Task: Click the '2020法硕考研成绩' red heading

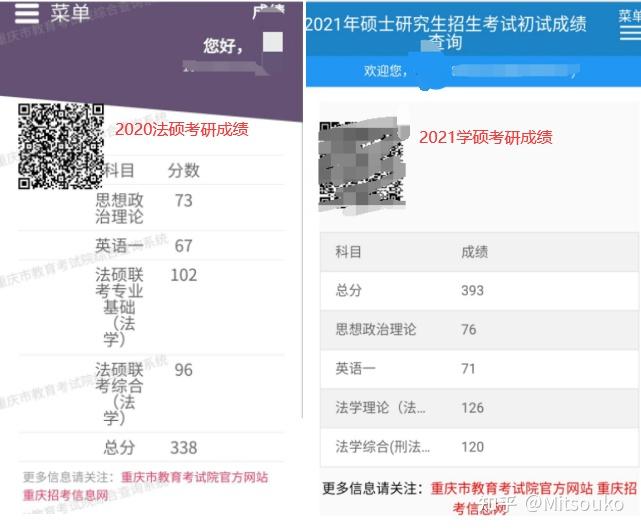Action: [182, 129]
